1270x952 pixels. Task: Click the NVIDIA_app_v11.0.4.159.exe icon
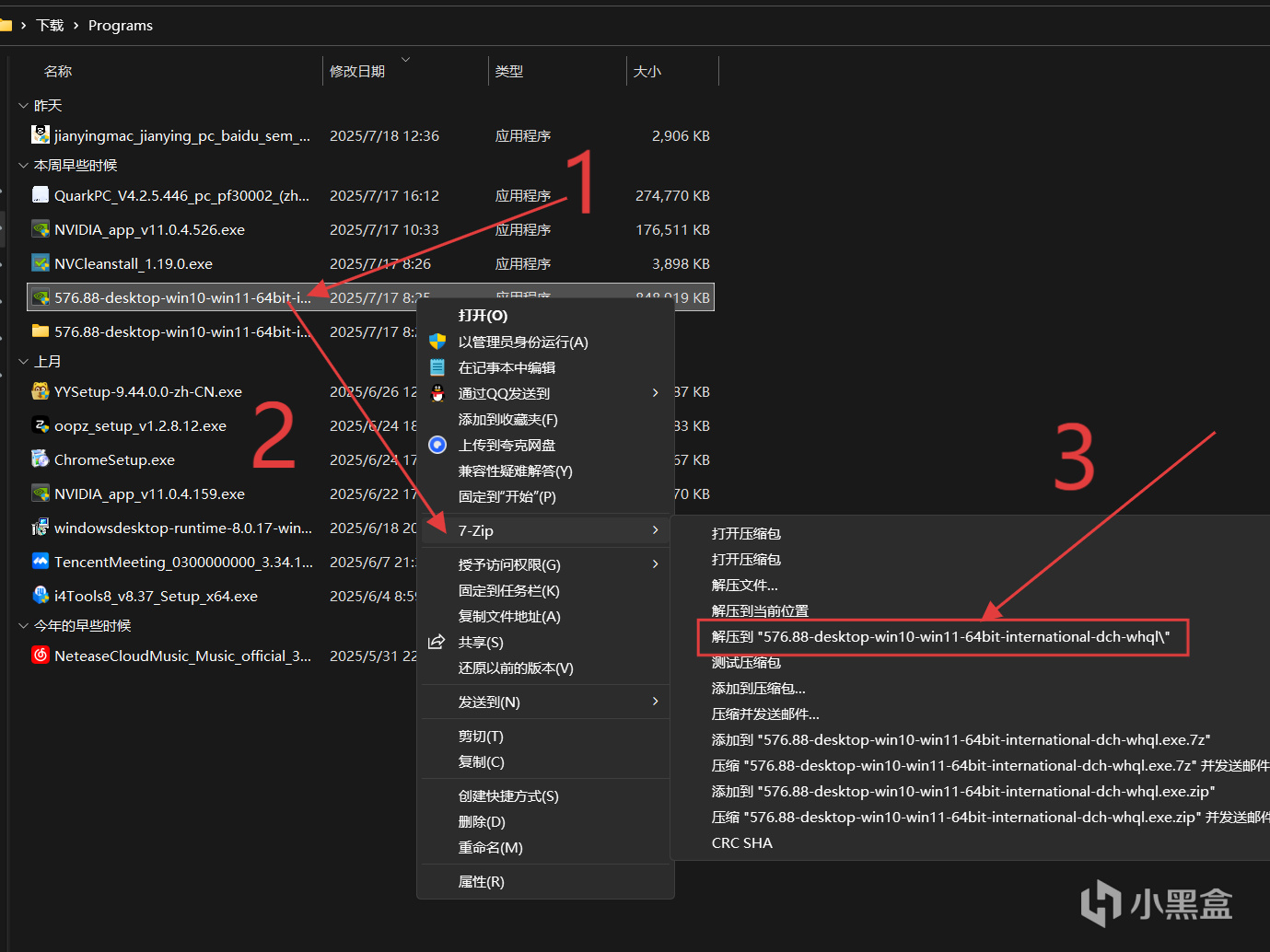tap(41, 493)
